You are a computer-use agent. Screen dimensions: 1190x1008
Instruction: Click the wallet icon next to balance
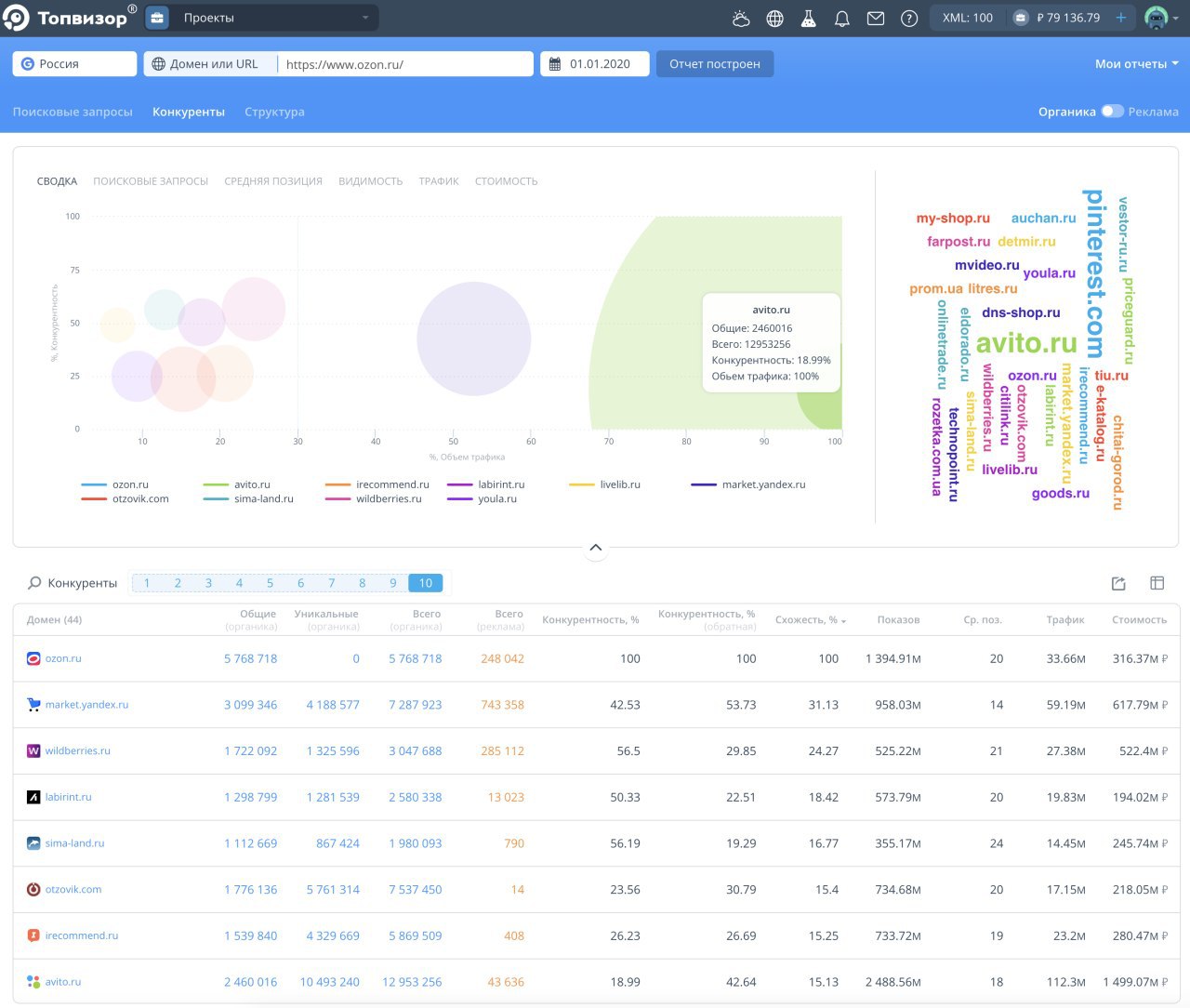tap(1021, 18)
